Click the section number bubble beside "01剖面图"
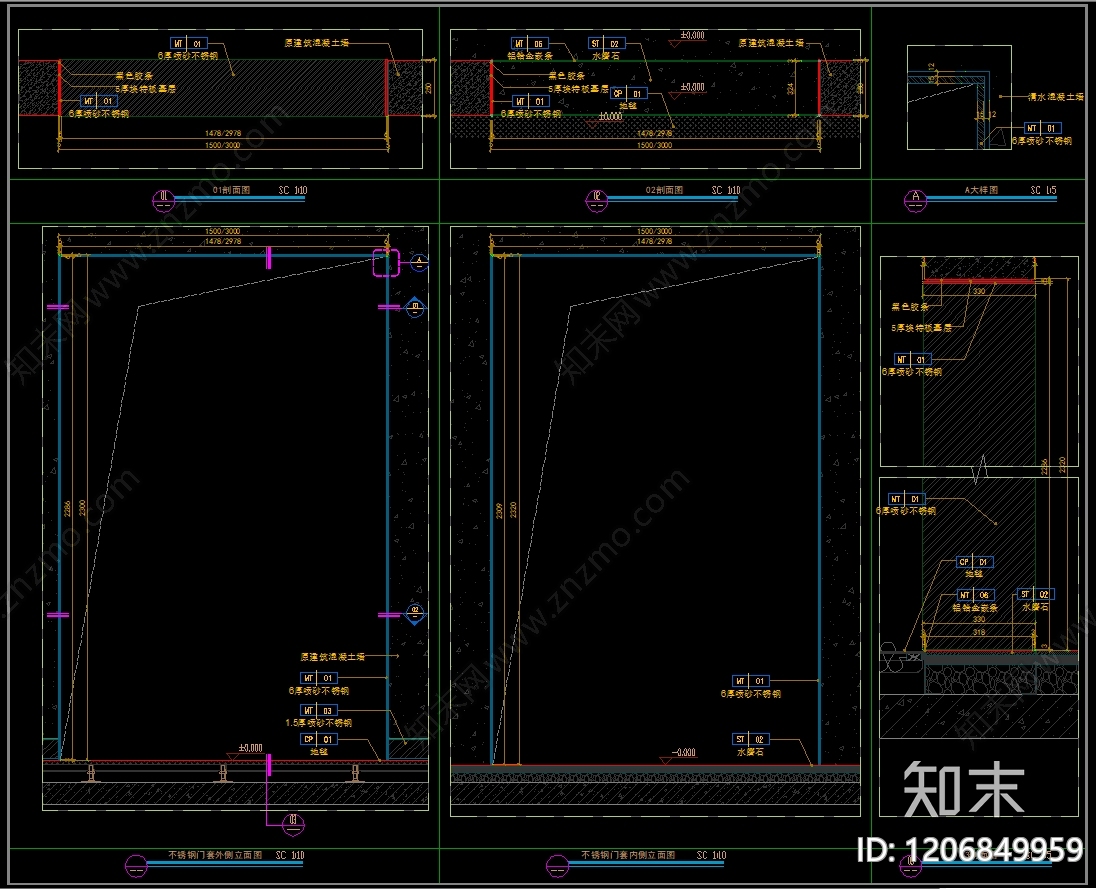Viewport: 1096px width, 889px height. click(164, 200)
